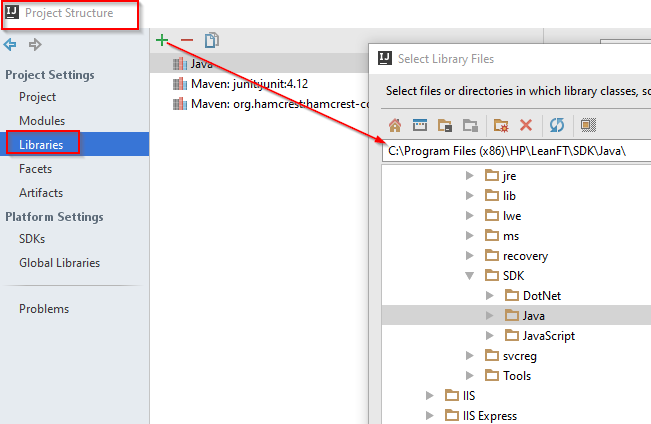Expand the svcreg folder
This screenshot has height=424, width=651.
click(x=470, y=355)
